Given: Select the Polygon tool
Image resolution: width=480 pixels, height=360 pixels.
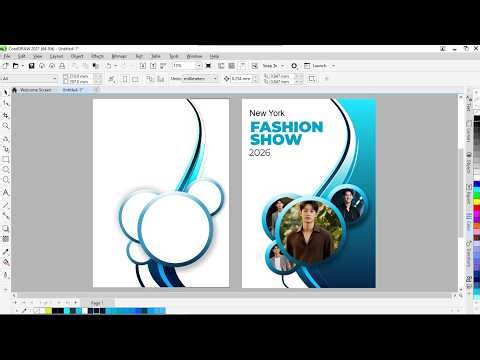Looking at the screenshot, I should click(6, 180).
